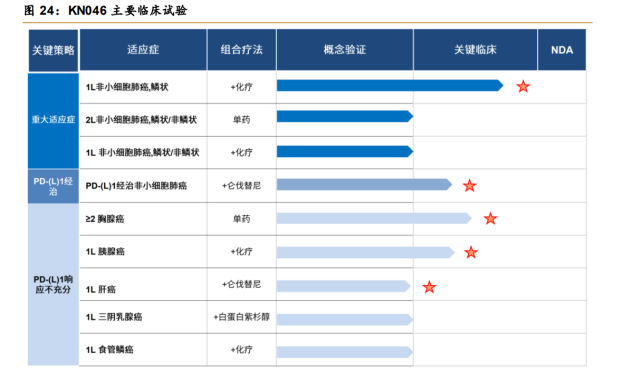Click the 关键临床 column header
Viewport: 641px width, 372px height.
coord(475,50)
